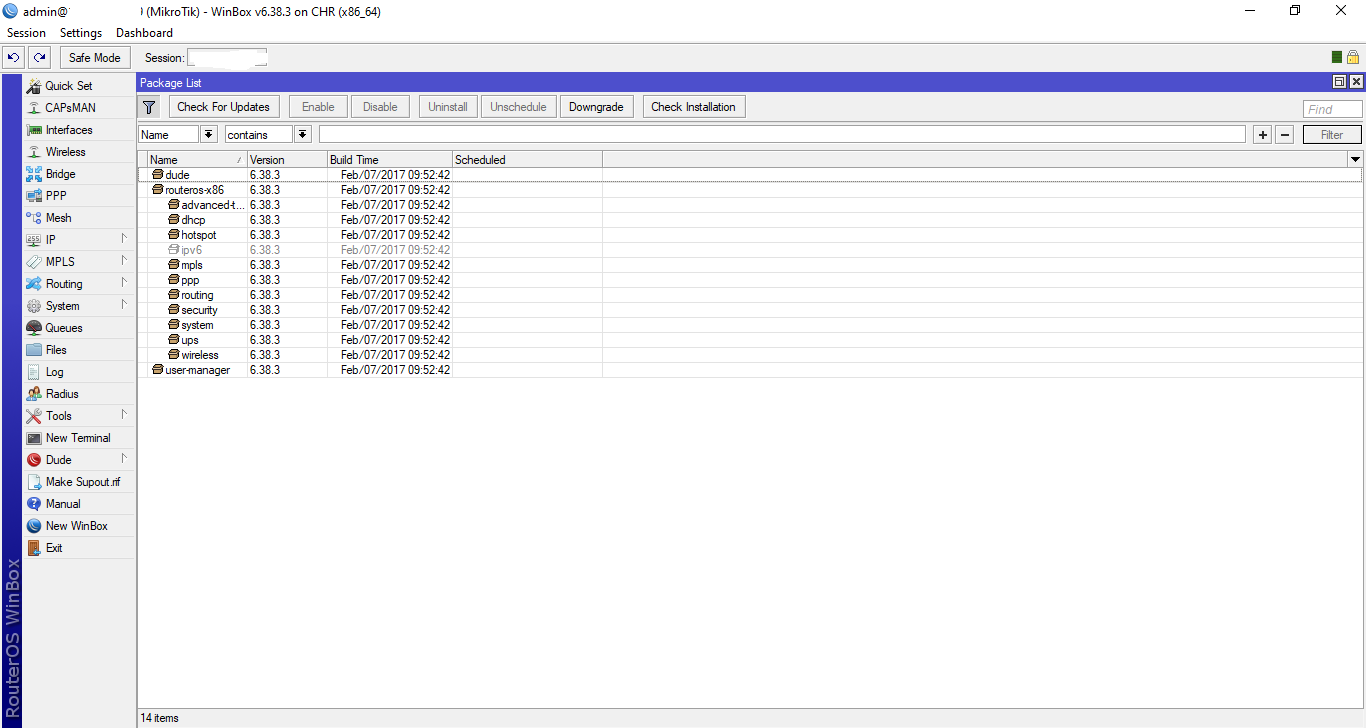Image resolution: width=1366 pixels, height=728 pixels.
Task: Click the Downgrade button
Action: pyautogui.click(x=596, y=107)
